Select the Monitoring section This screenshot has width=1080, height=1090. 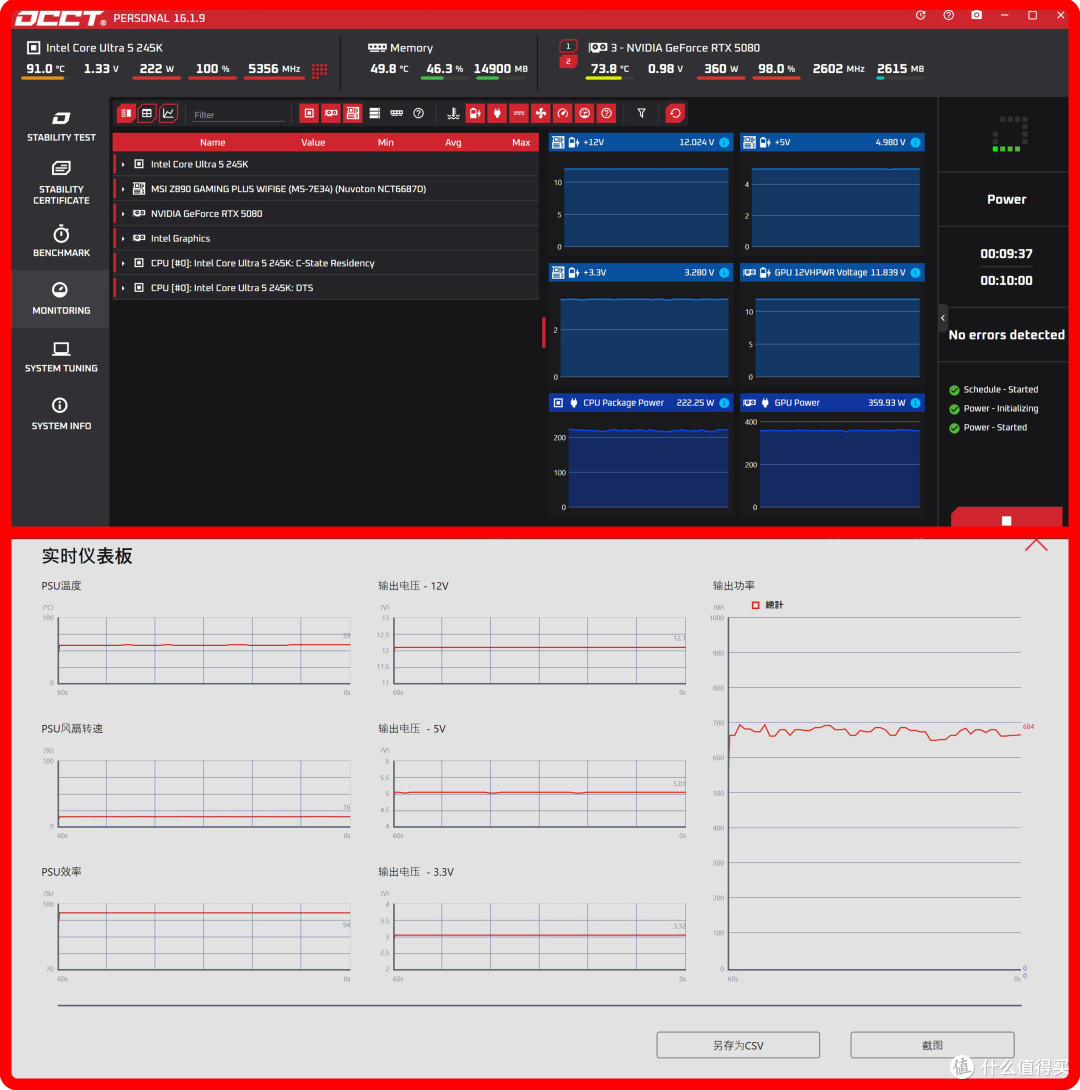(x=61, y=299)
